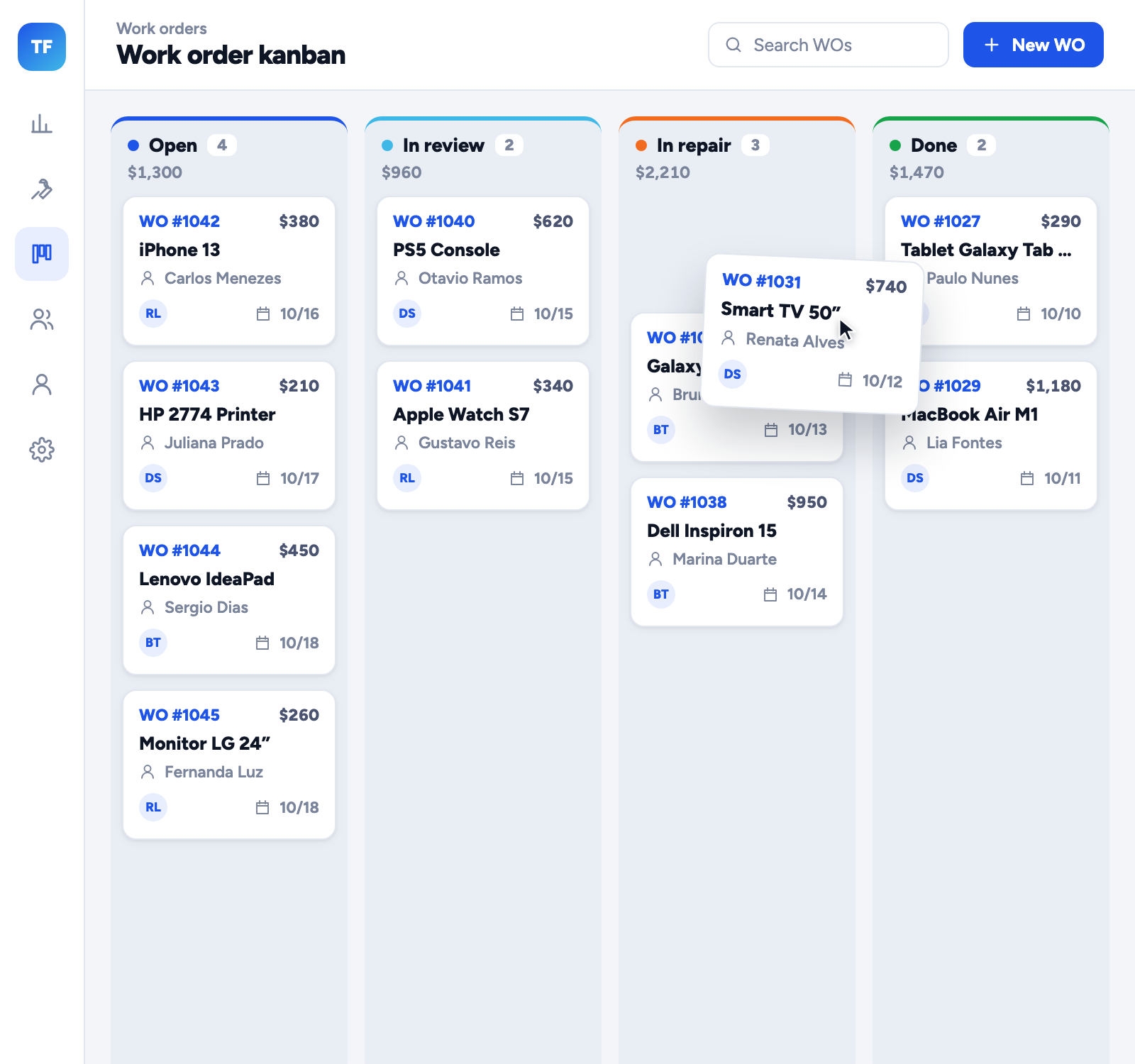The image size is (1135, 1064).
Task: Open work order WO #1043 link
Action: click(x=179, y=386)
